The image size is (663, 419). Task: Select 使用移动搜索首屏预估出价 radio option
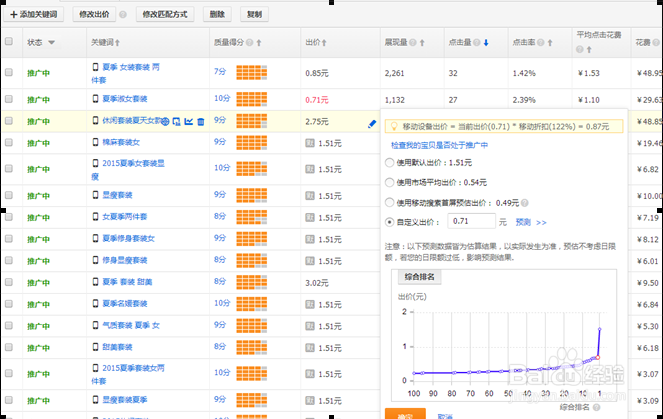[389, 203]
